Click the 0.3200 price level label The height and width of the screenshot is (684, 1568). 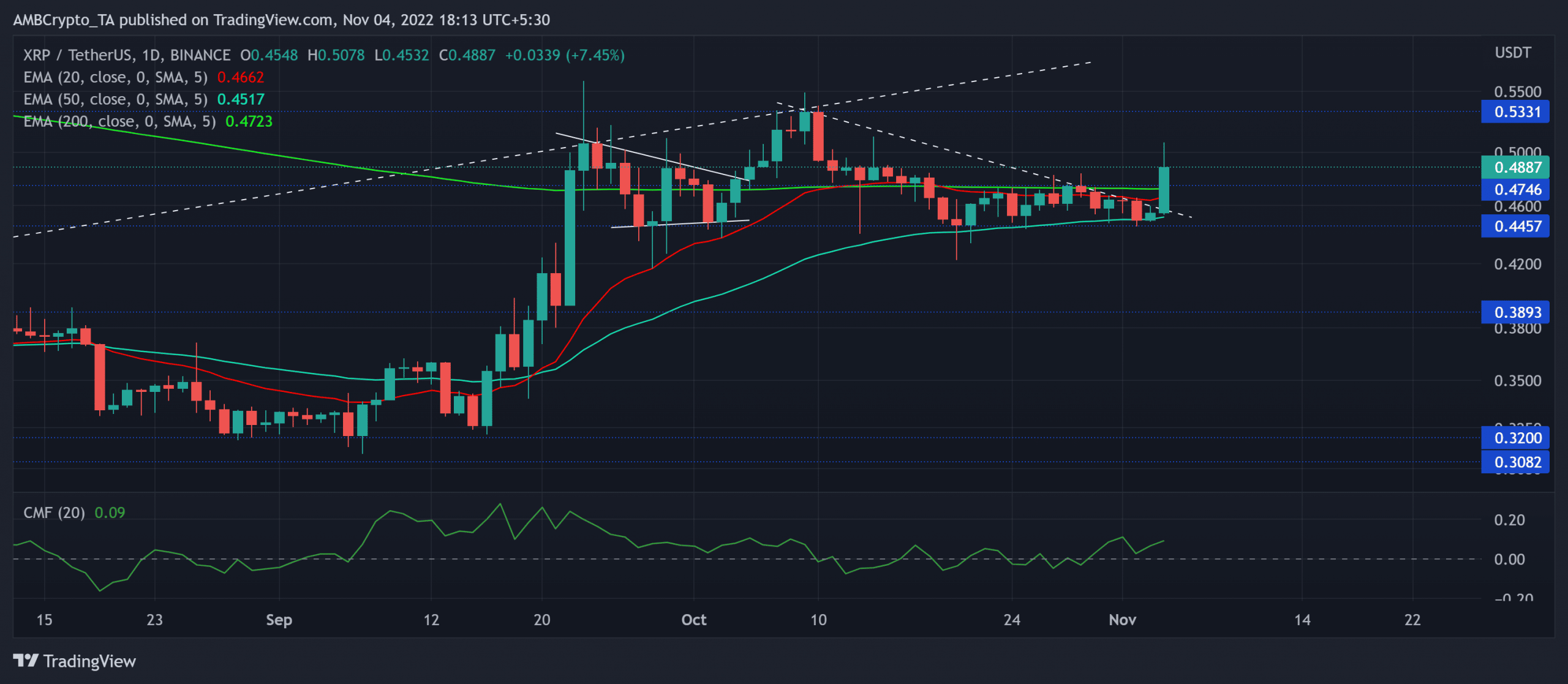[1515, 438]
